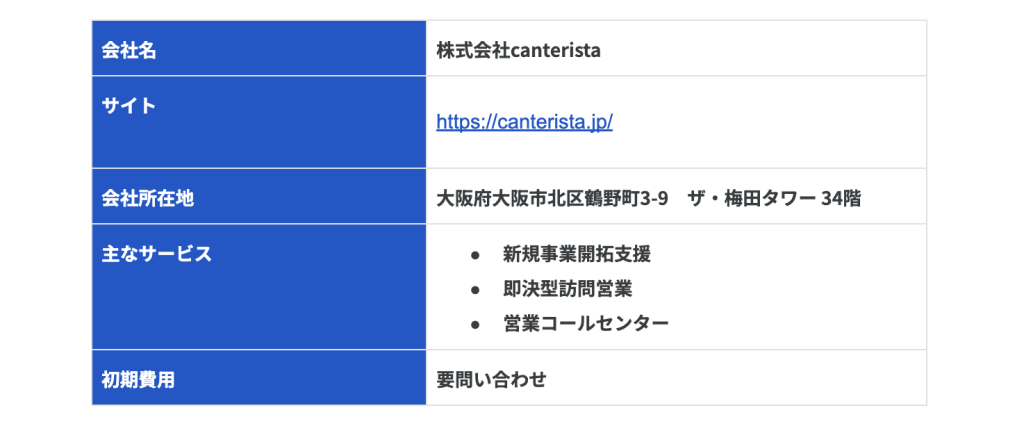Screen dimensions: 1024x424
Task: Click the bullet before 新規事業開拓支援
Action: [x=475, y=254]
